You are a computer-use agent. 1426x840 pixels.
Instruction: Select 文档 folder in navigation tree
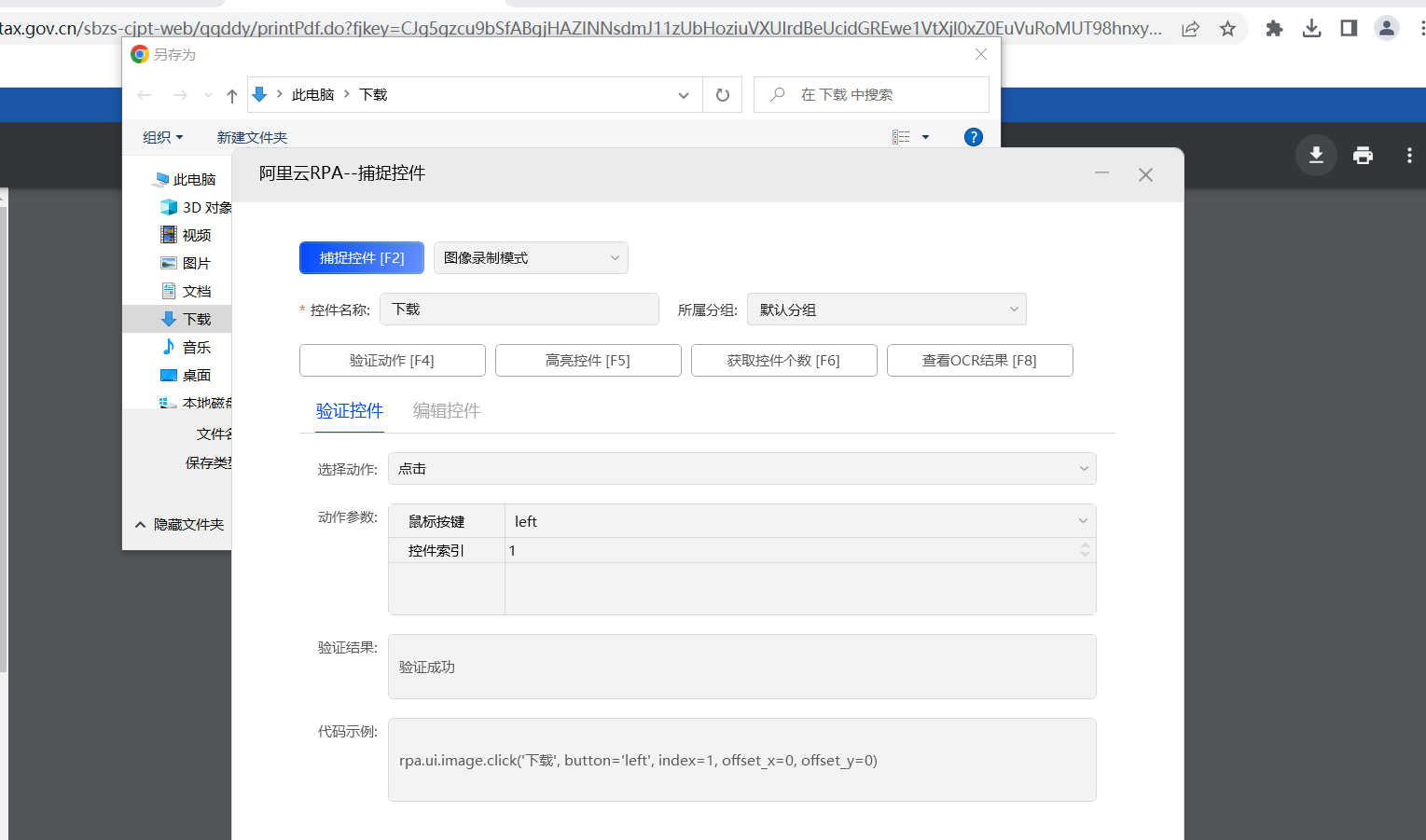[187, 292]
